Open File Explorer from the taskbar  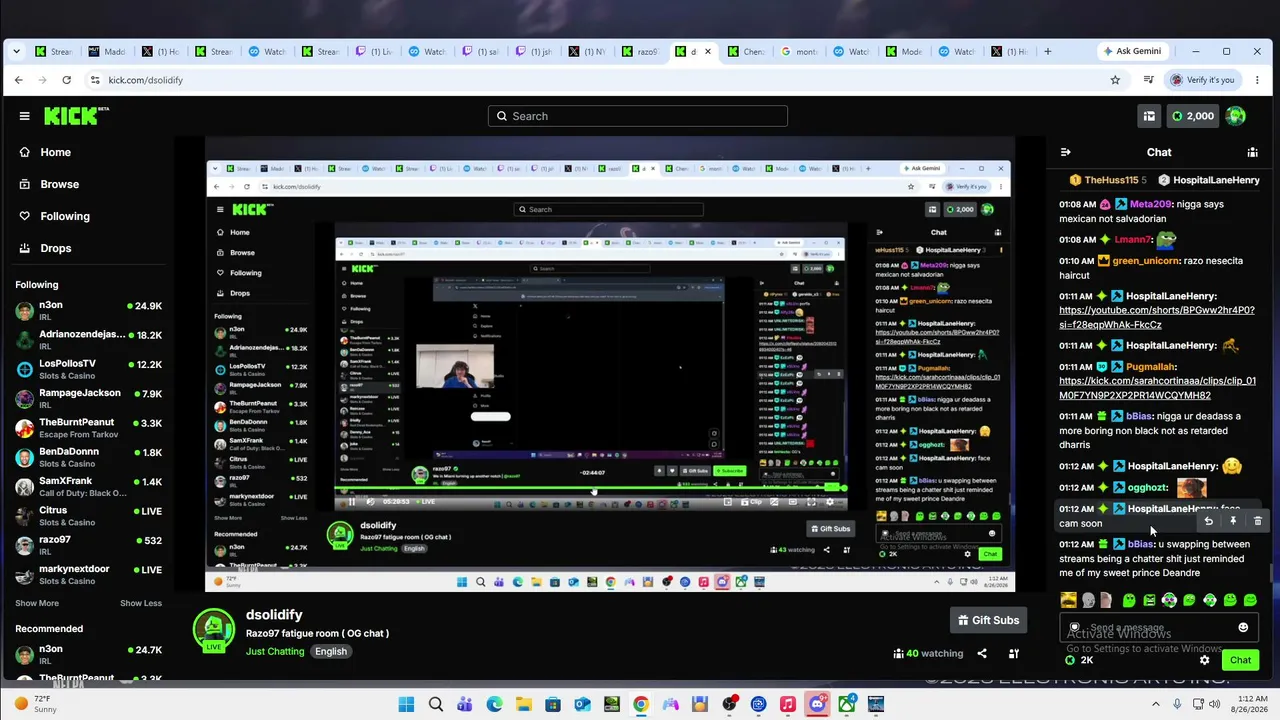(524, 704)
